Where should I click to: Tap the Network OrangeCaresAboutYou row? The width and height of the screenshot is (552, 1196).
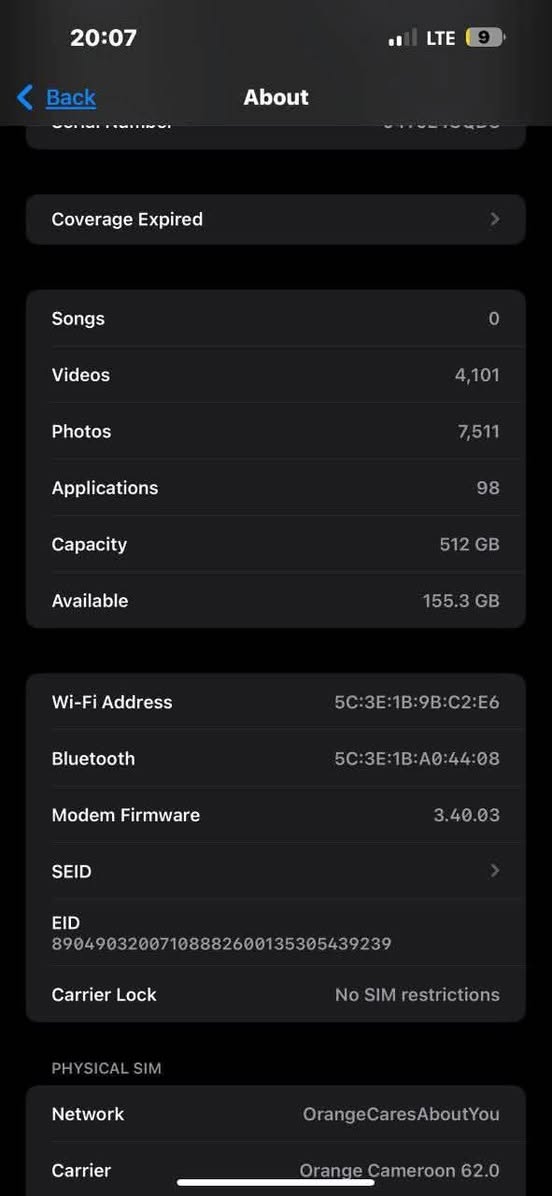276,1114
